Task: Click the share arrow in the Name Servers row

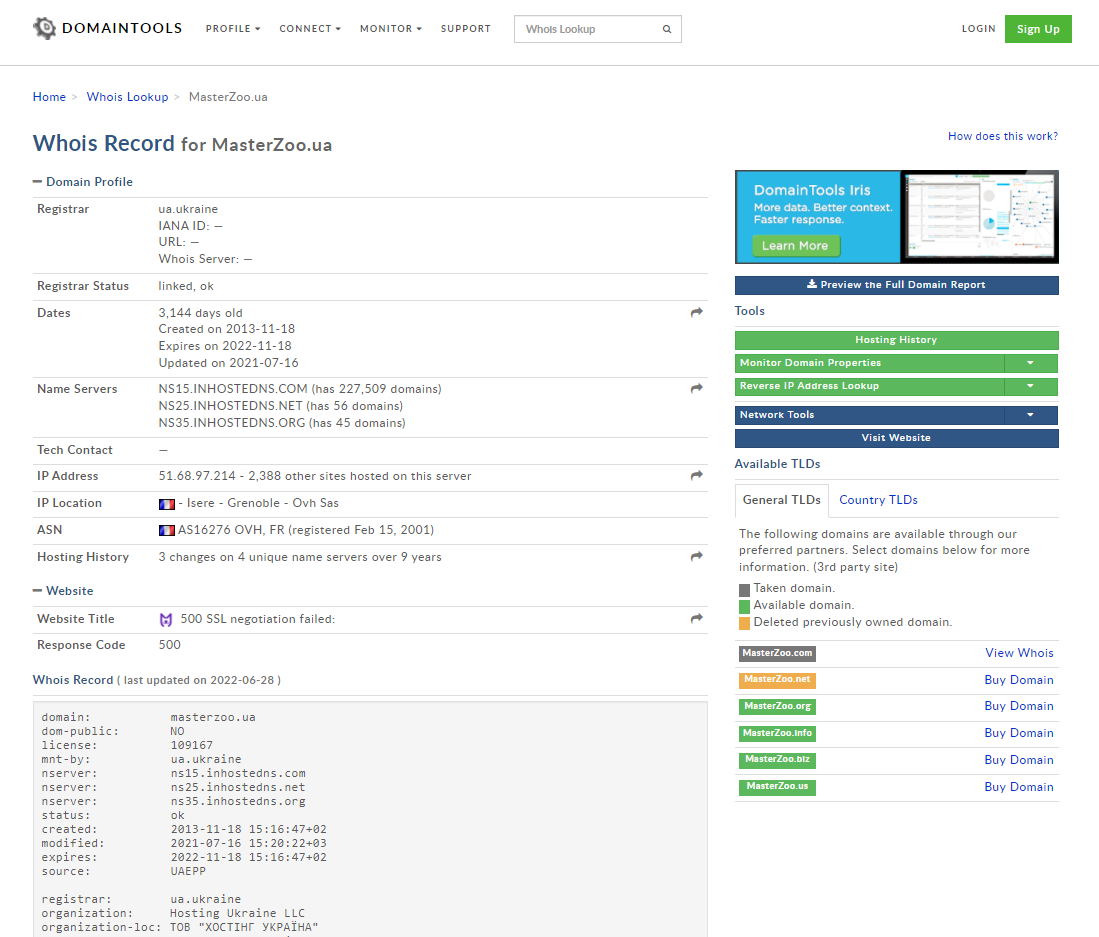Action: tap(696, 388)
